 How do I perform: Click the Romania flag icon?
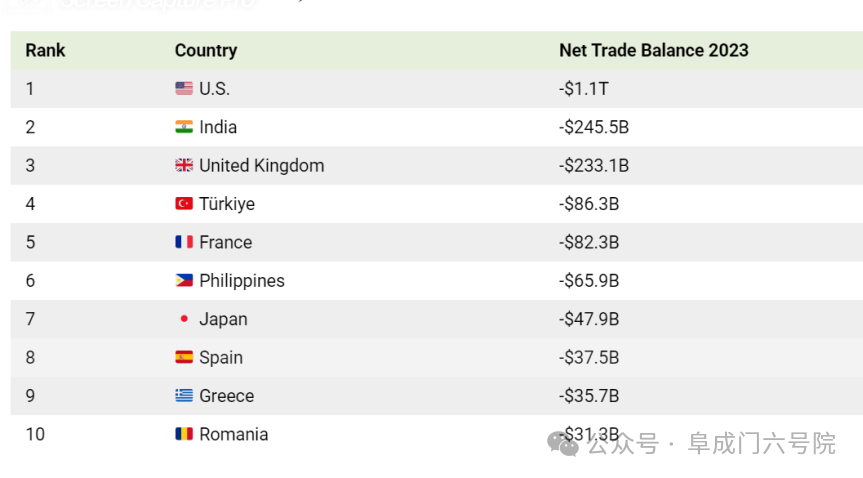coord(184,434)
